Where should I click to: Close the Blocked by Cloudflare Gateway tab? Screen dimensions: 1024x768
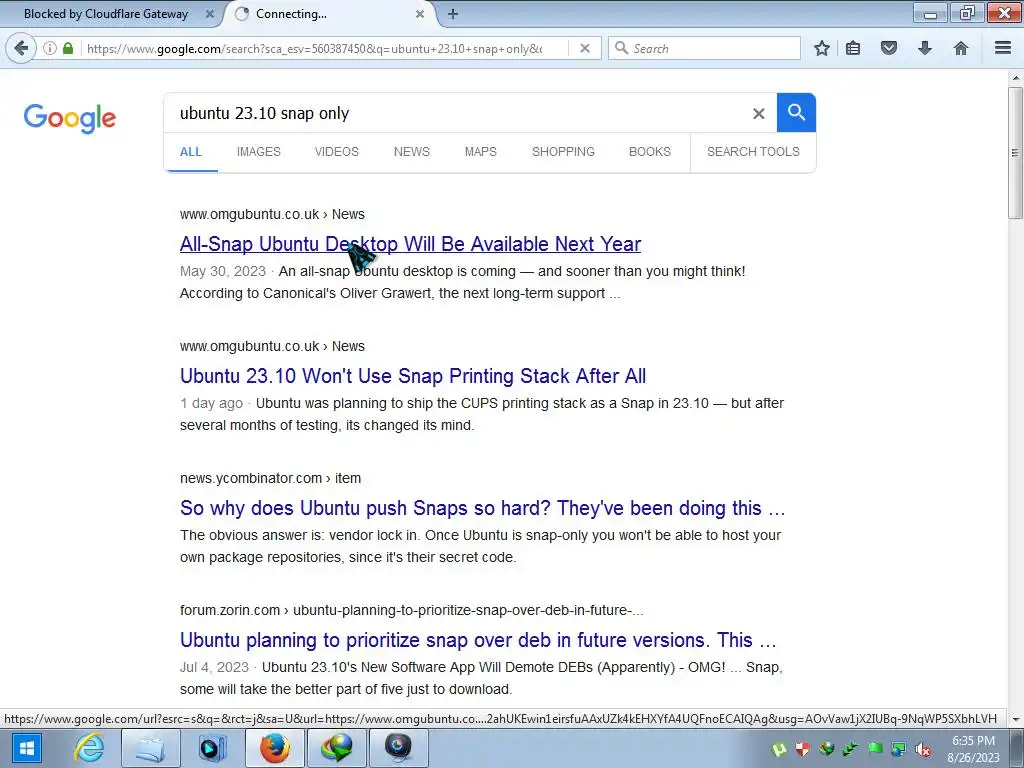pos(210,14)
